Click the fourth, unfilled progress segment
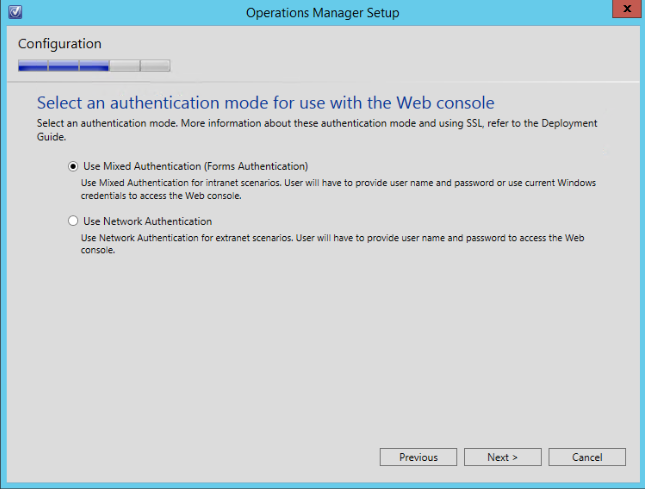 click(125, 66)
